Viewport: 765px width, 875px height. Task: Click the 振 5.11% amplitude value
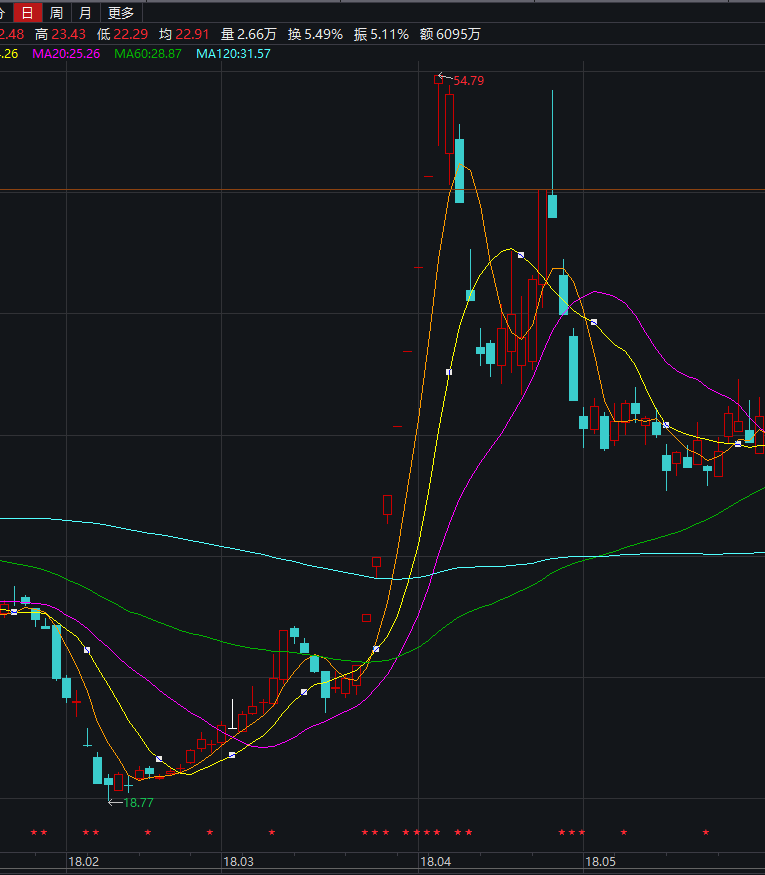[381, 34]
